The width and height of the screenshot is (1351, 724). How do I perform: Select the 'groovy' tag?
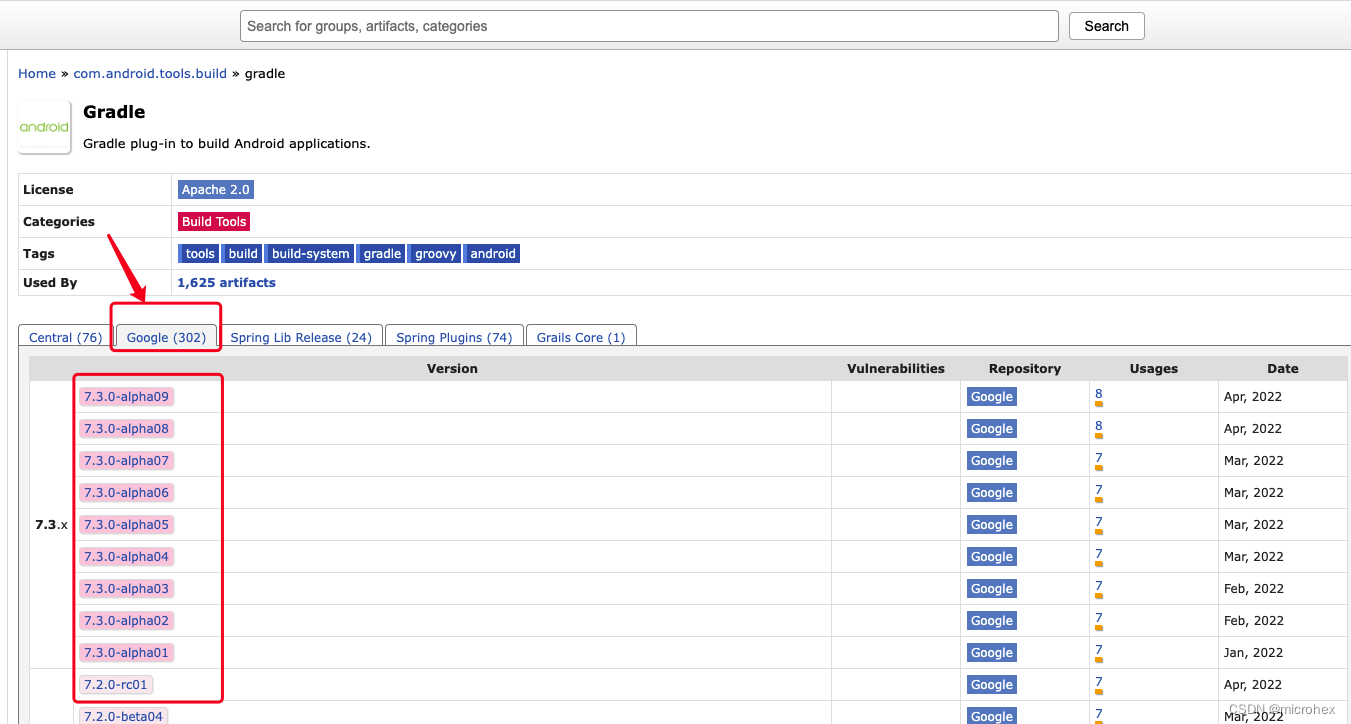(x=436, y=254)
